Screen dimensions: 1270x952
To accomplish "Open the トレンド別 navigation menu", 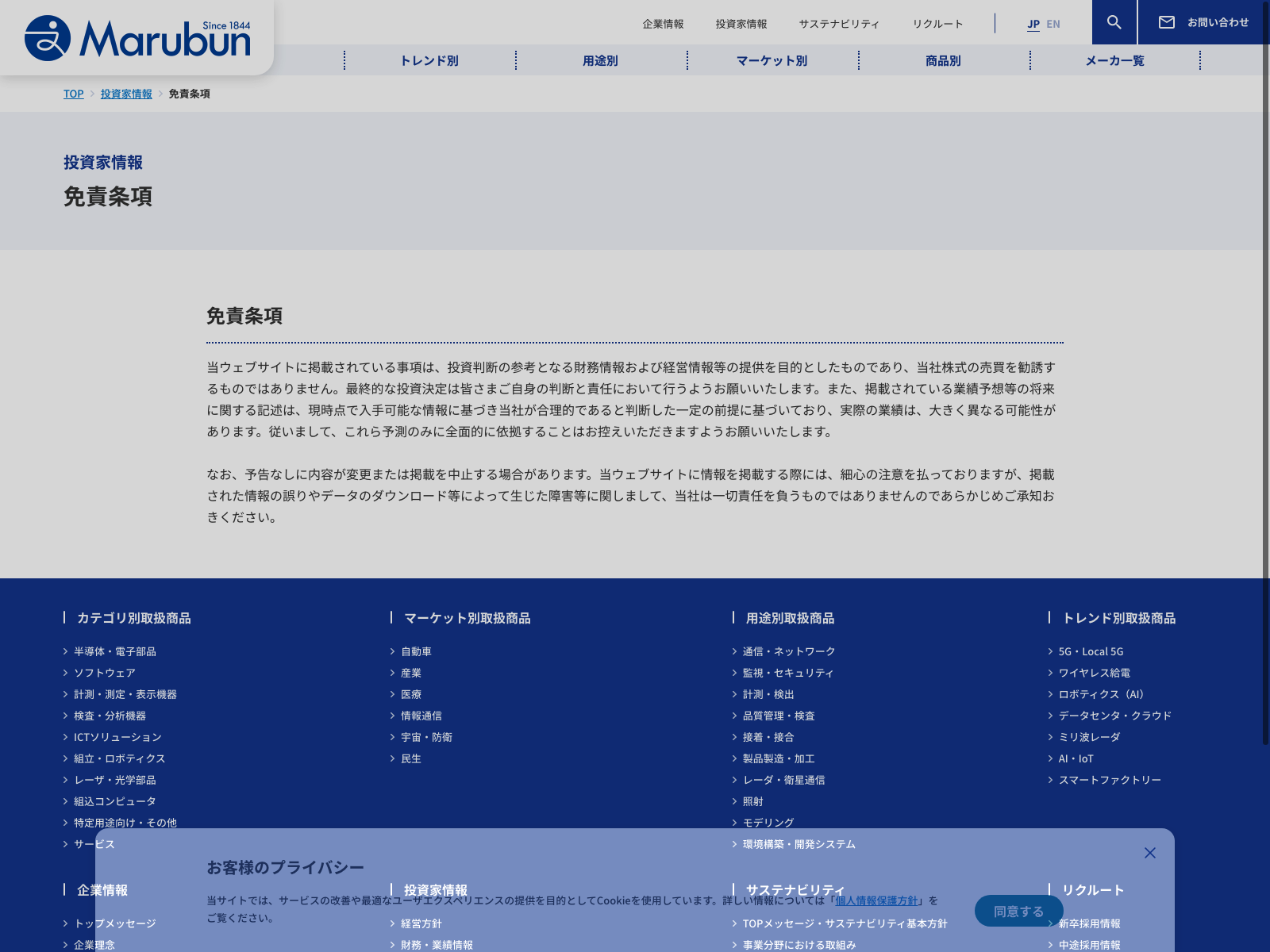I will pos(429,60).
